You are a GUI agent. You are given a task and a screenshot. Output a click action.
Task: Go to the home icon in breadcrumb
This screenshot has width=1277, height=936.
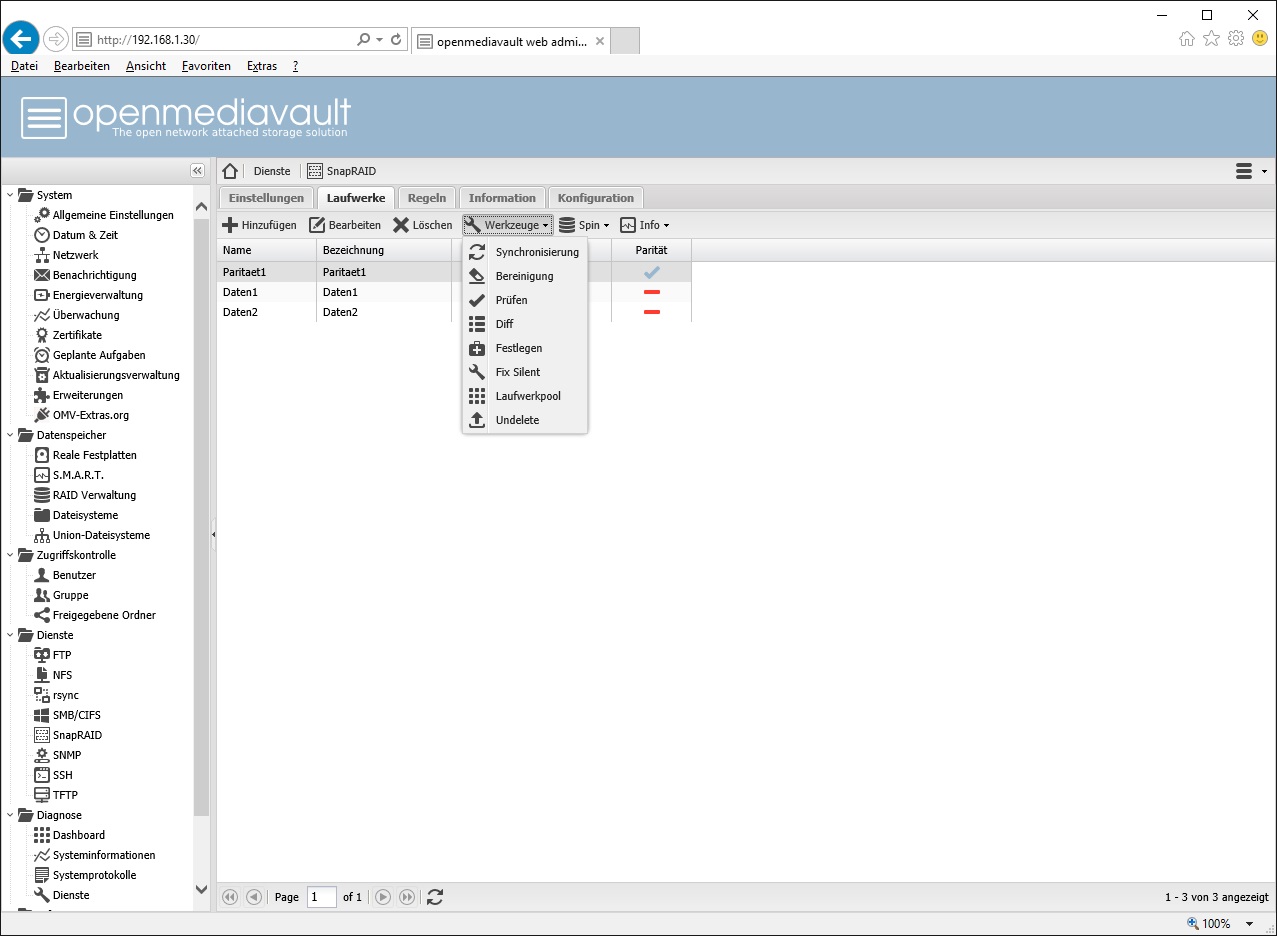click(x=230, y=171)
